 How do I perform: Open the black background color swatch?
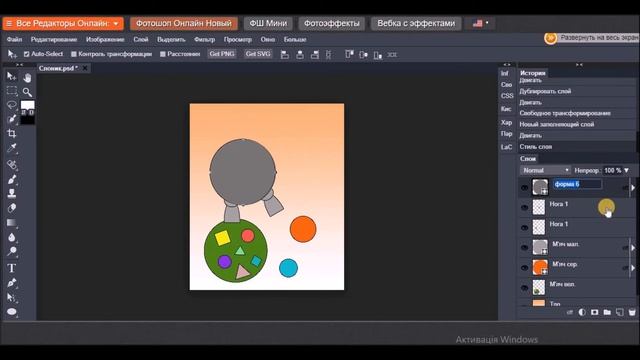click(x=27, y=120)
